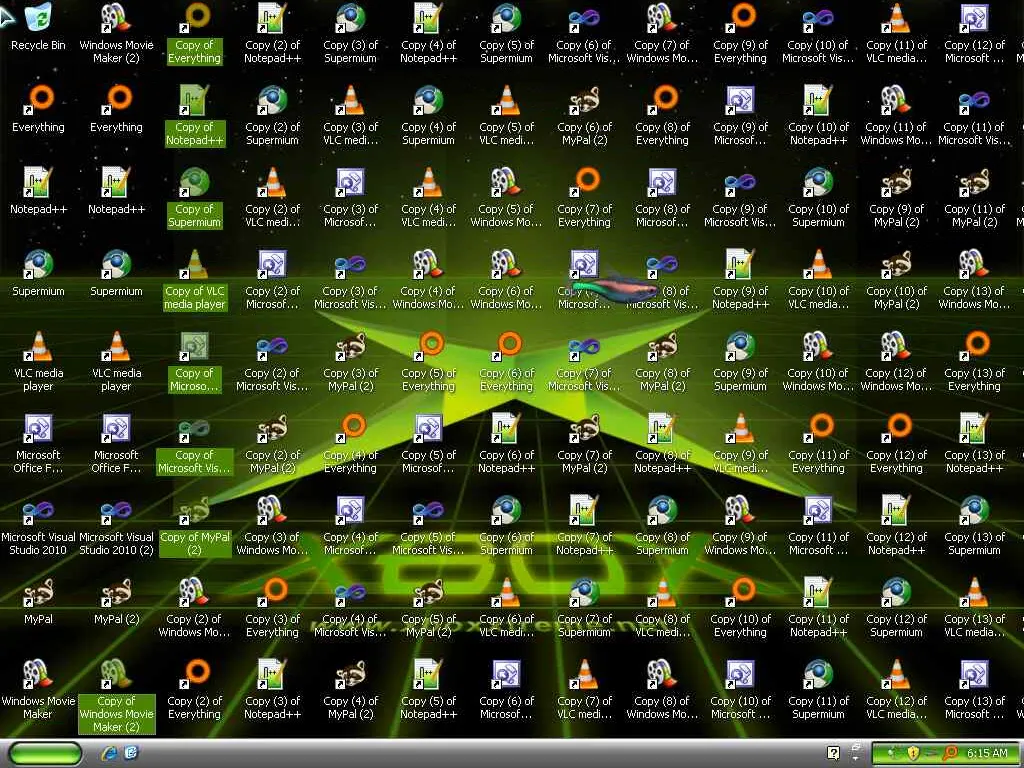Viewport: 1024px width, 768px height.
Task: Click the question mark help icon on taskbar
Action: [x=833, y=753]
